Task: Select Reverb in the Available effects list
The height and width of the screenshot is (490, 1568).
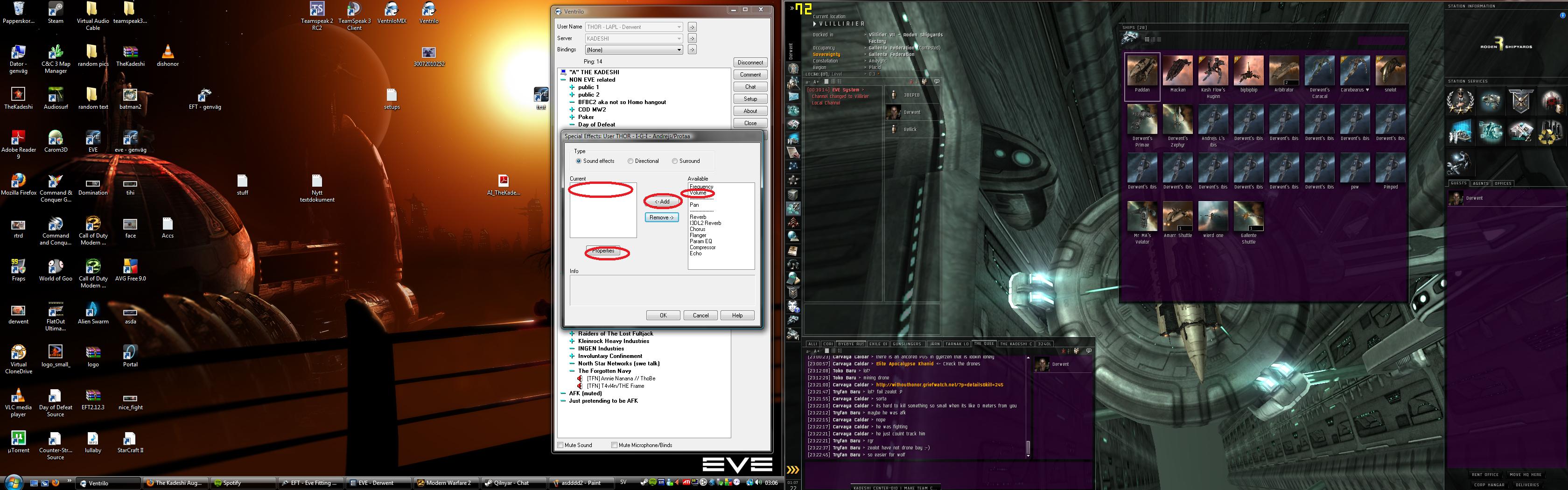Action: pyautogui.click(x=698, y=217)
